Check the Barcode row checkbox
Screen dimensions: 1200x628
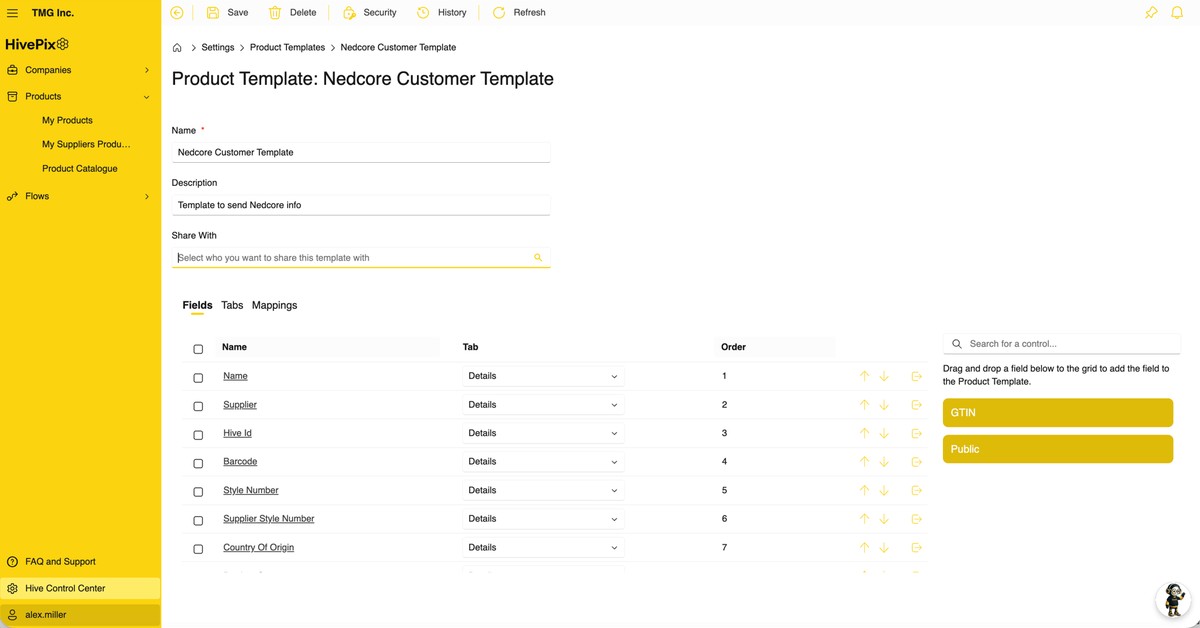click(198, 463)
